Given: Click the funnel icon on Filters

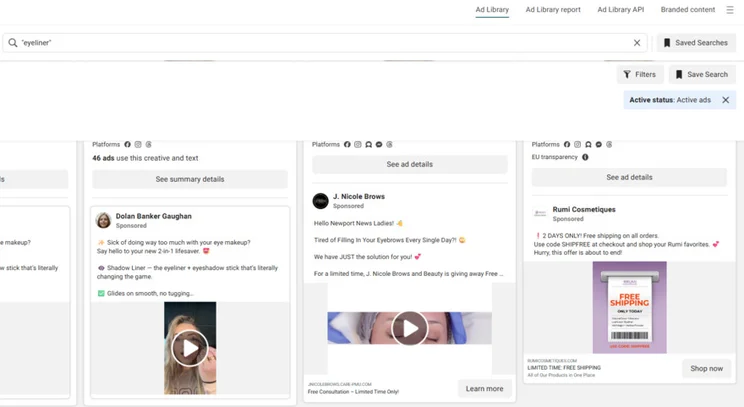Looking at the screenshot, I should click(x=627, y=74).
